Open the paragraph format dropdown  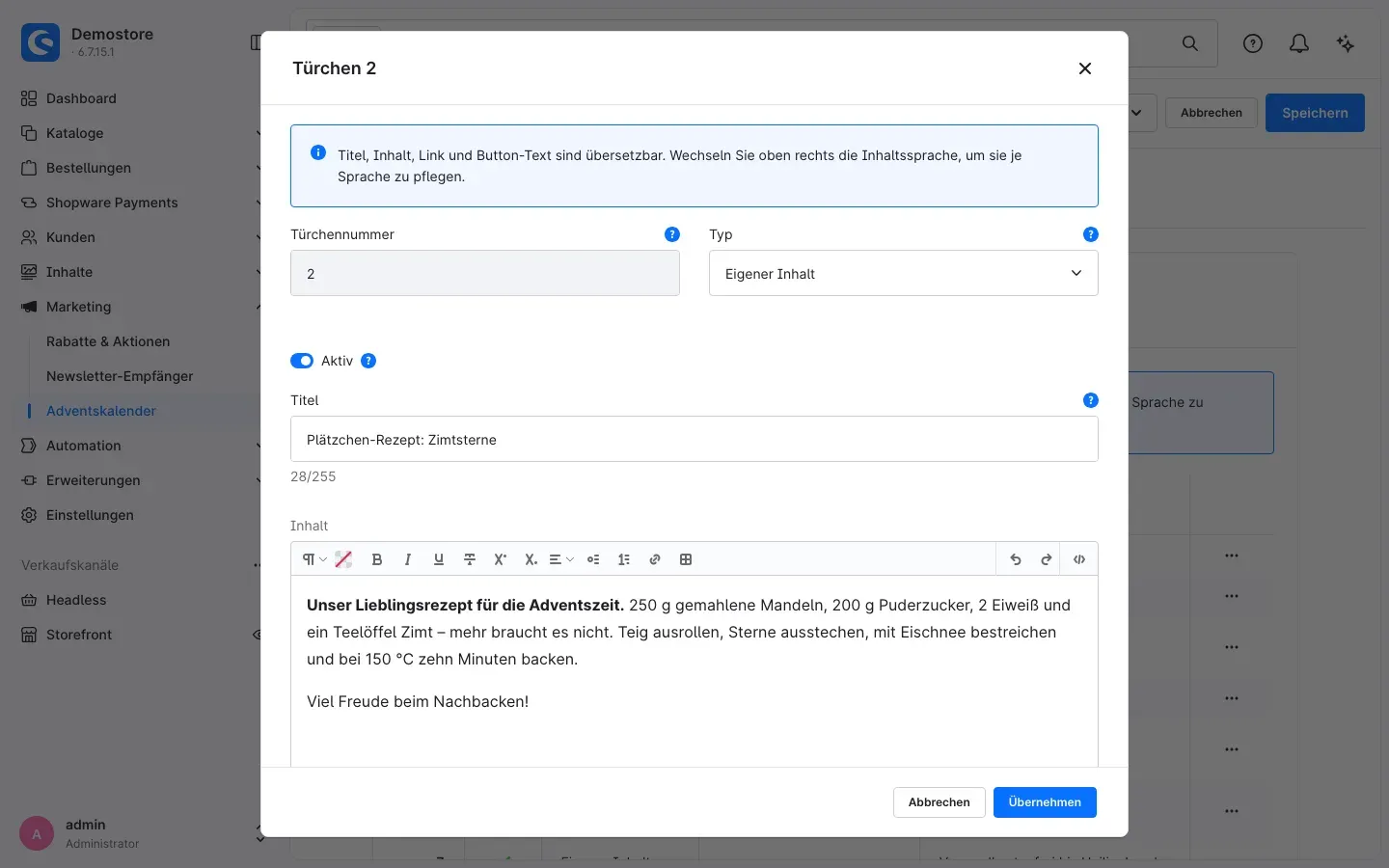(314, 559)
